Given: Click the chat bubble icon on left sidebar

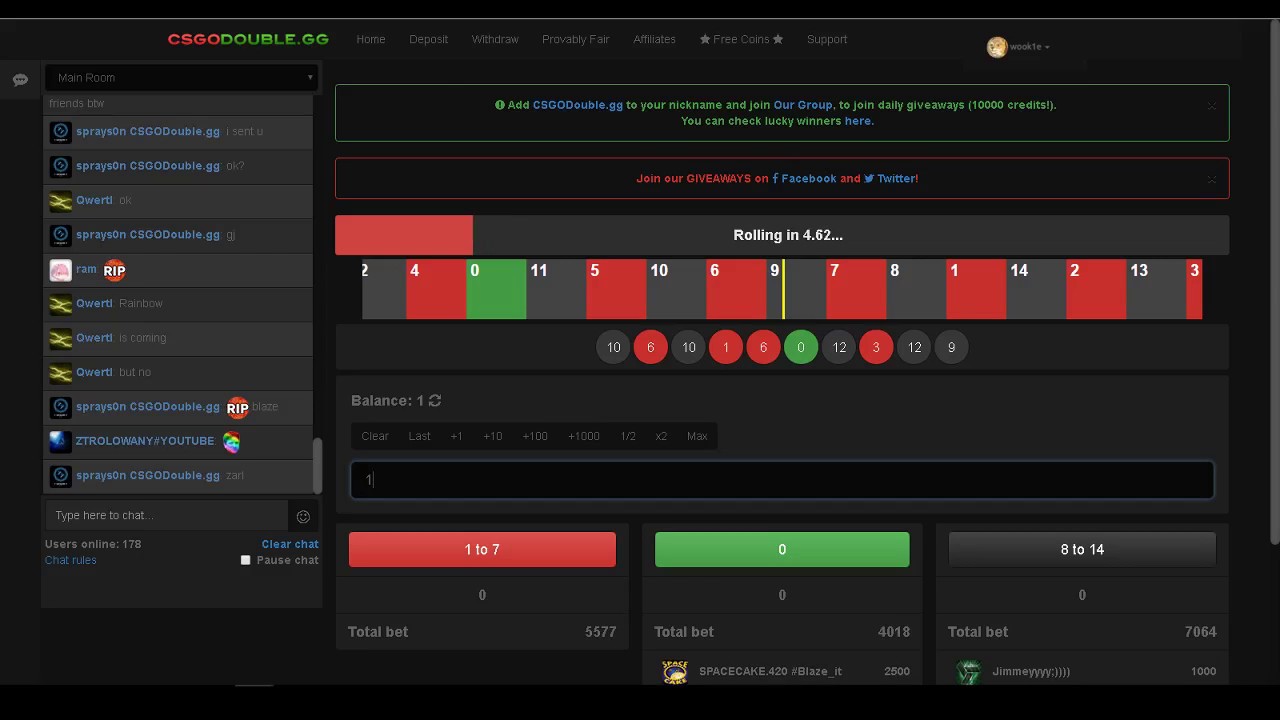Looking at the screenshot, I should coord(20,80).
